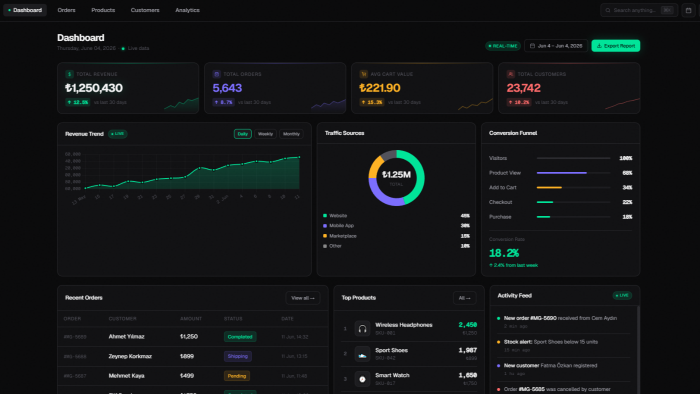Click the Other legend swatch

(325, 246)
